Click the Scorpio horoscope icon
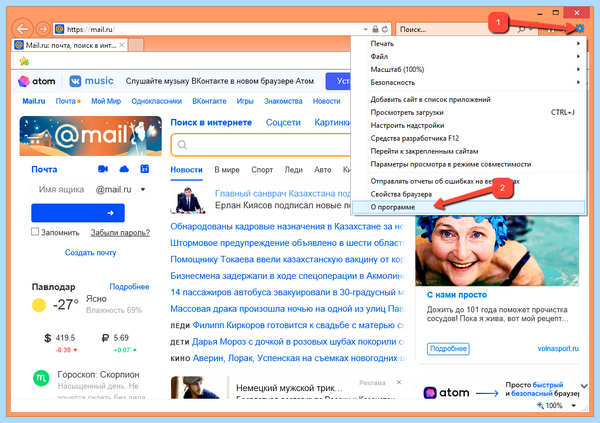This screenshot has height=423, width=600. 41,378
